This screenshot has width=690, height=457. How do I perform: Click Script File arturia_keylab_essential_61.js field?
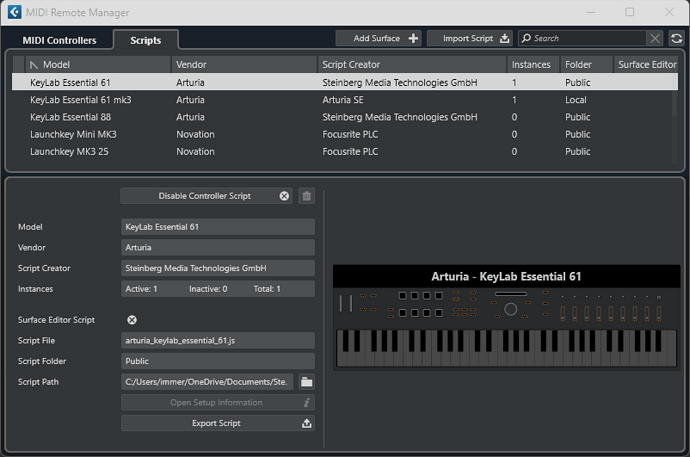coord(218,340)
